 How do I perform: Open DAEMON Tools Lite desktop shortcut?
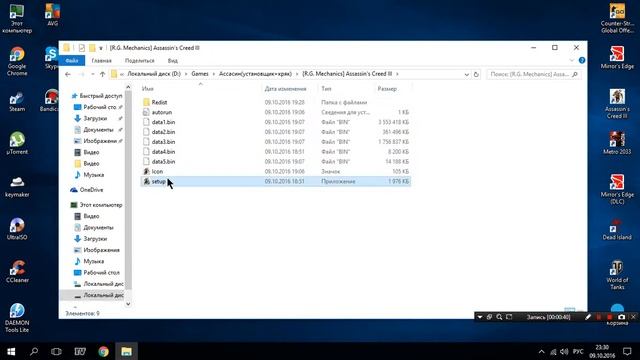(x=17, y=318)
